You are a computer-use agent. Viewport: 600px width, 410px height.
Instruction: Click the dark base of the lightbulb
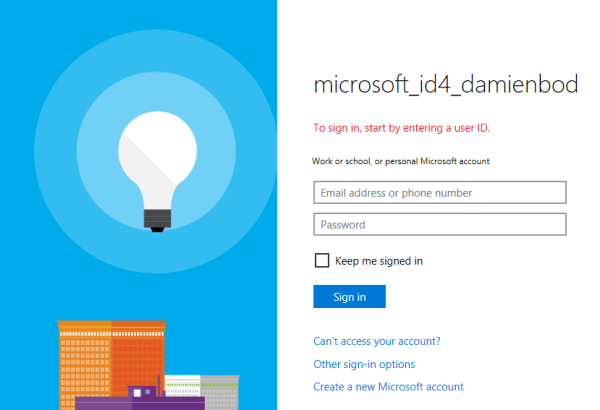153,216
